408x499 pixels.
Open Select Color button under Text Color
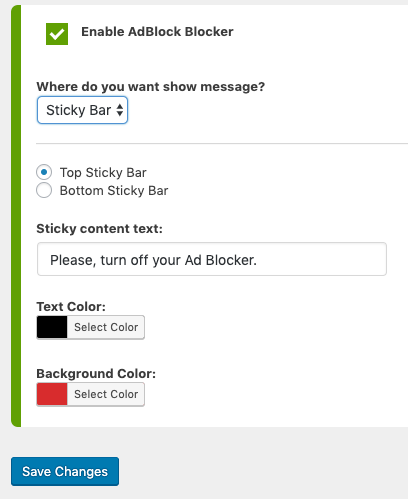[106, 327]
